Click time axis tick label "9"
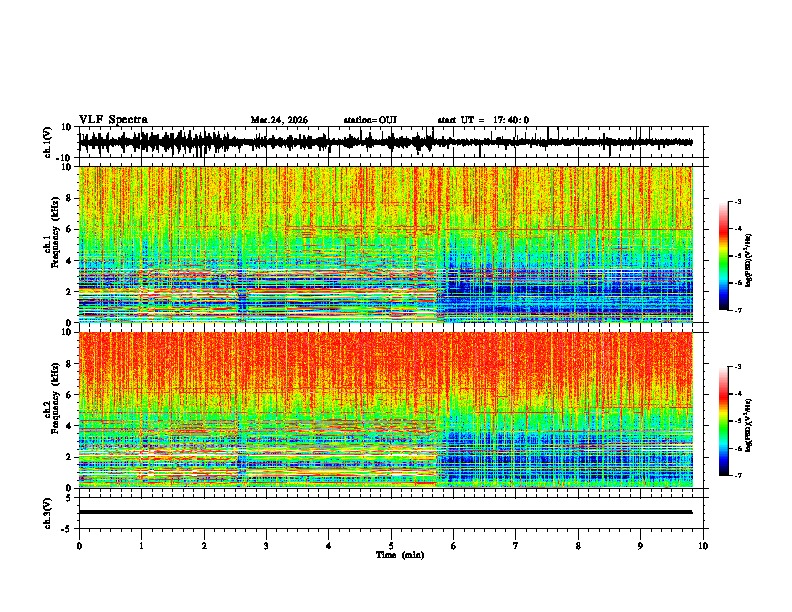This screenshot has height=612, width=792. tap(640, 546)
